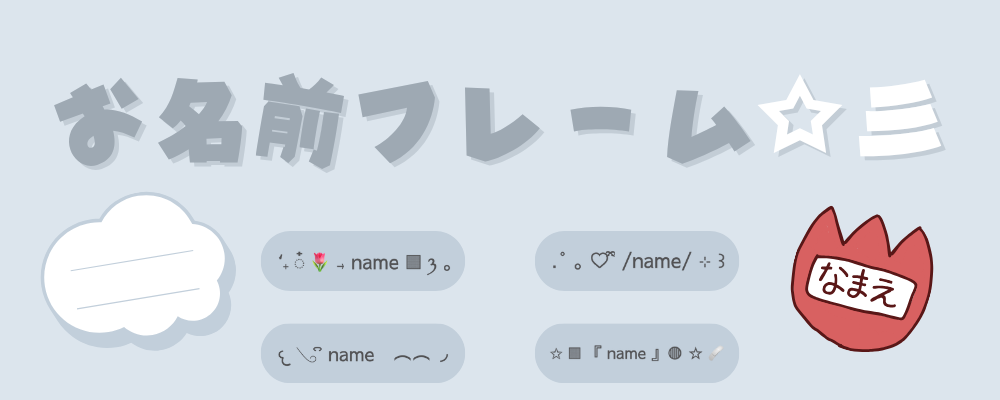Click the bandage emoji in star frame
The width and height of the screenshot is (1000, 400).
point(716,353)
